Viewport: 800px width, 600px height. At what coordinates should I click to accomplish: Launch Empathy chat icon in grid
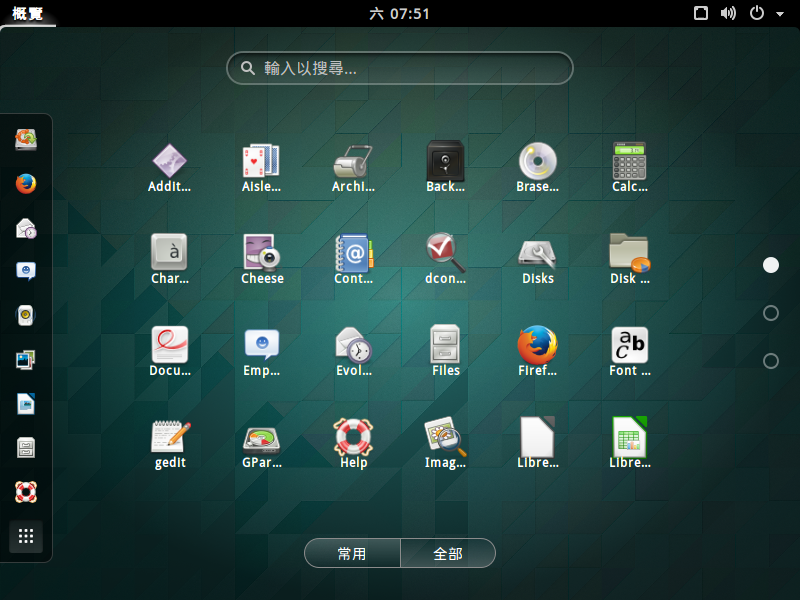coord(262,345)
